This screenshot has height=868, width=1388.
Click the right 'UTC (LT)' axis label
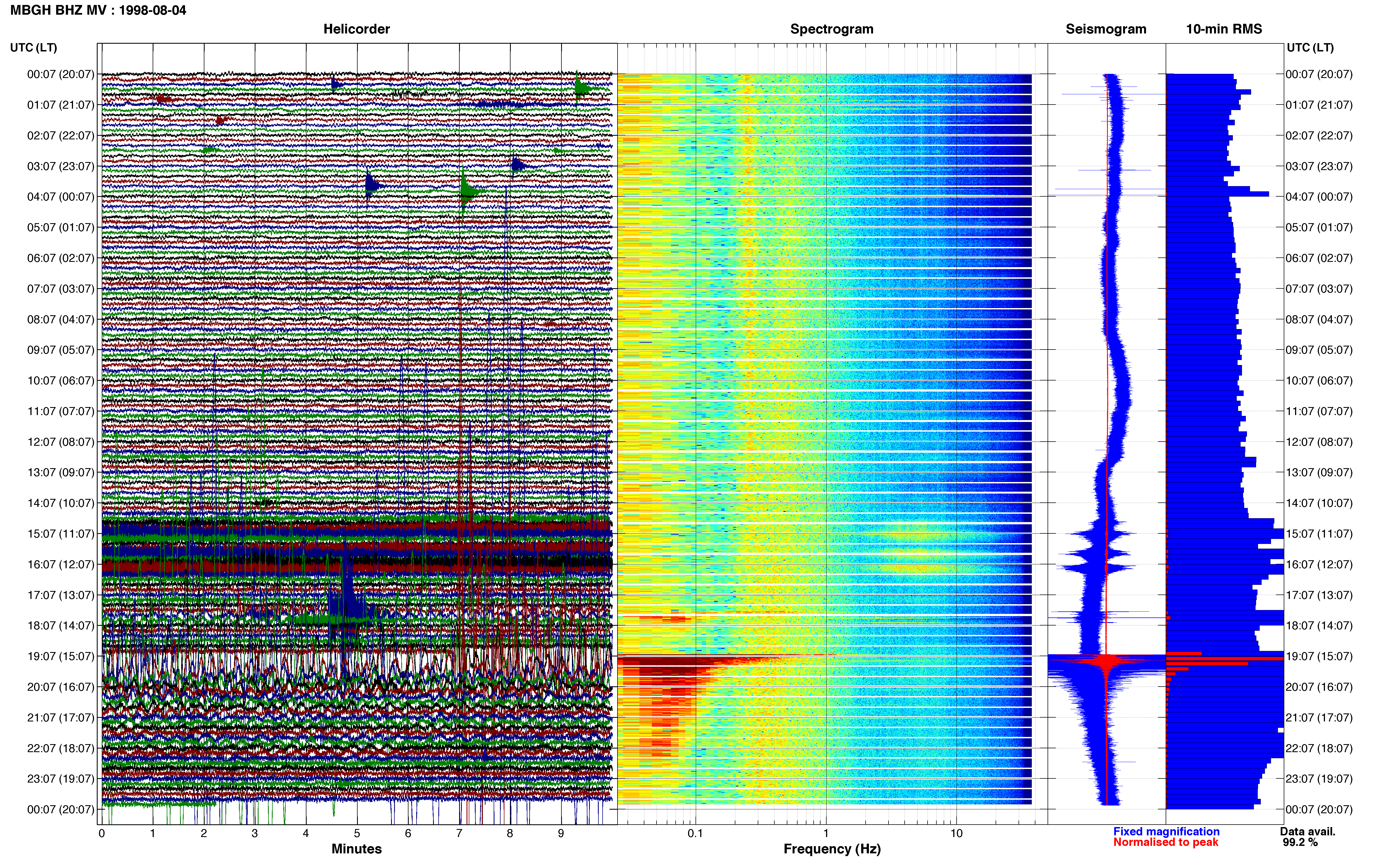(x=1310, y=48)
